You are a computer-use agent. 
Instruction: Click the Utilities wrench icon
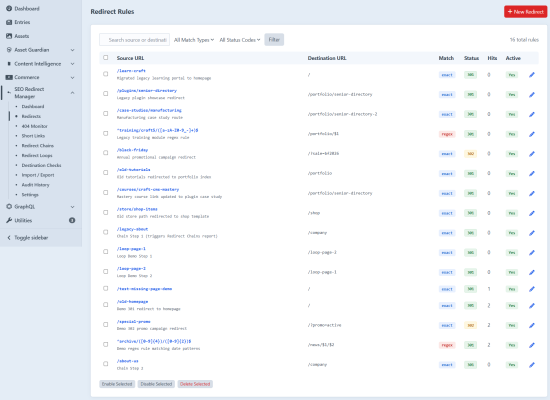pyautogui.click(x=9, y=220)
